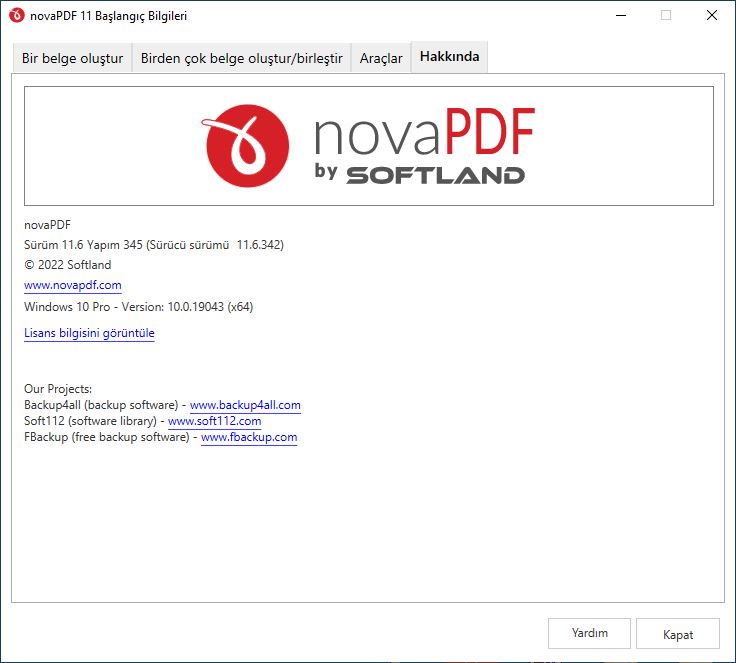Follow the www.fbackup.com link
The height and width of the screenshot is (663, 736).
click(249, 437)
